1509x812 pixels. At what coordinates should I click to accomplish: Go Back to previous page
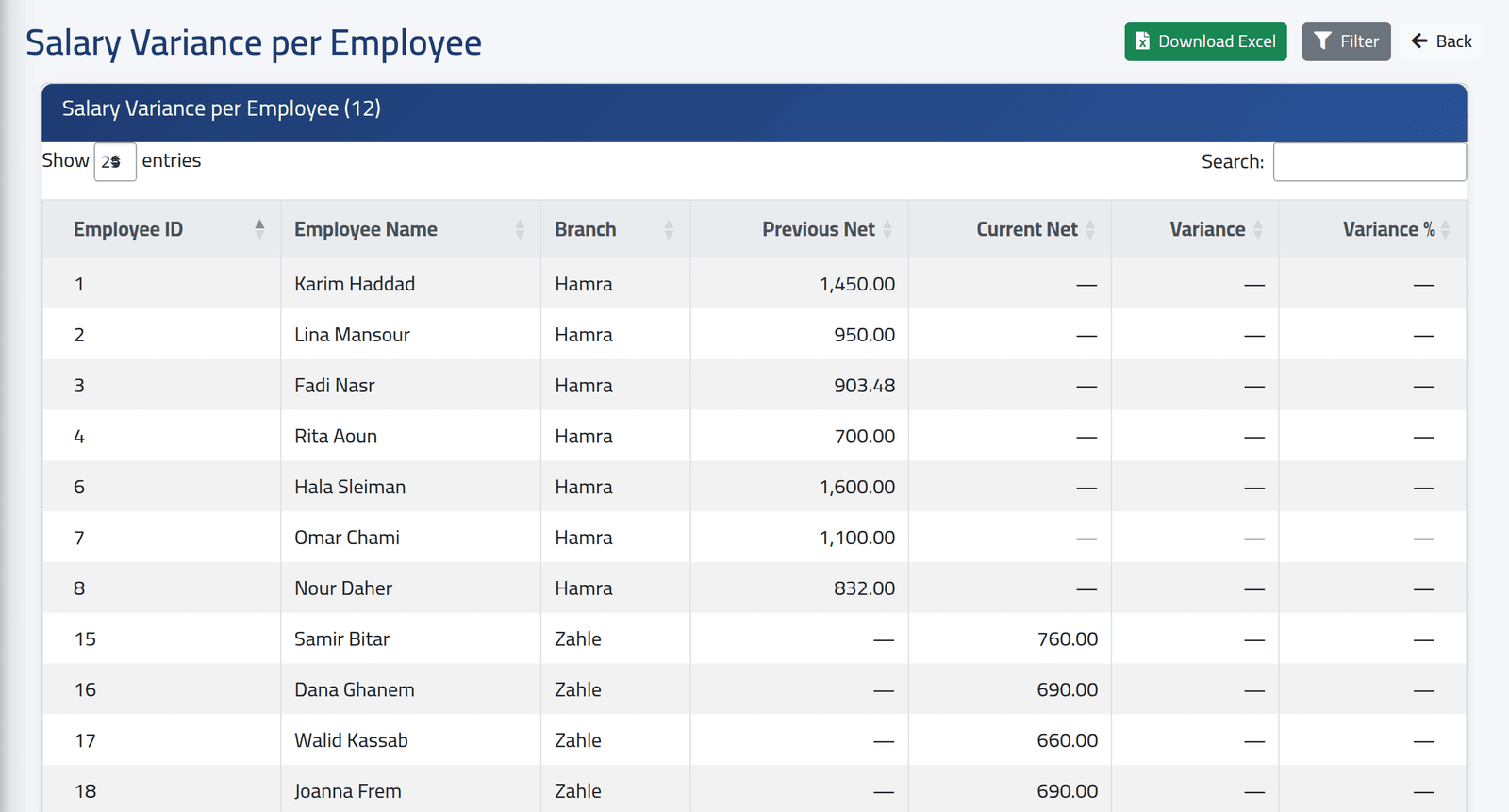[1441, 41]
